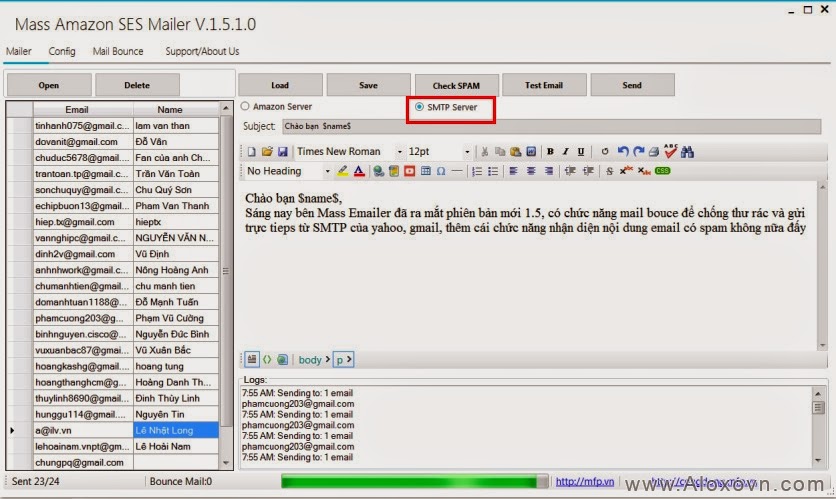Open the http://mfp.vn link
The width and height of the screenshot is (836, 499).
585,481
